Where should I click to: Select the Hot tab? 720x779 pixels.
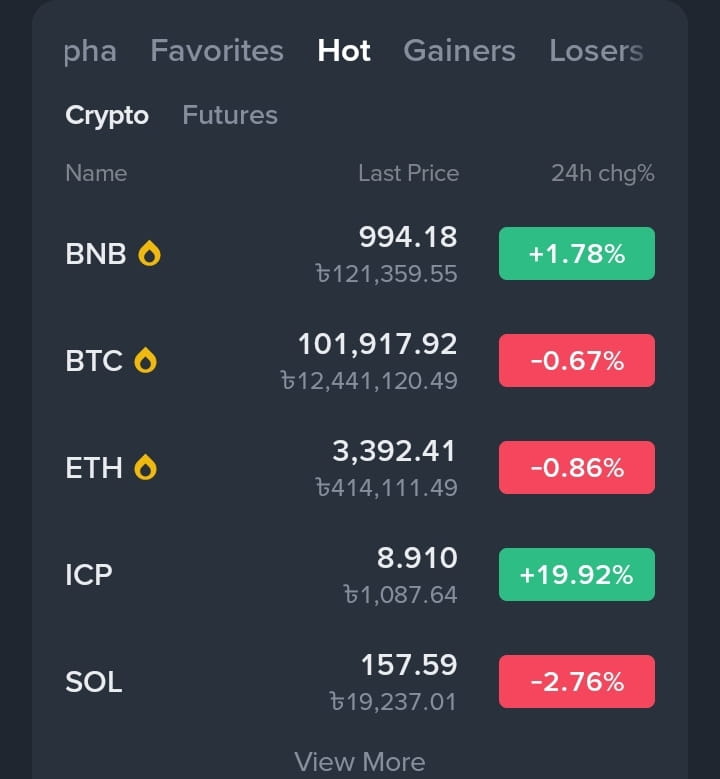(344, 51)
